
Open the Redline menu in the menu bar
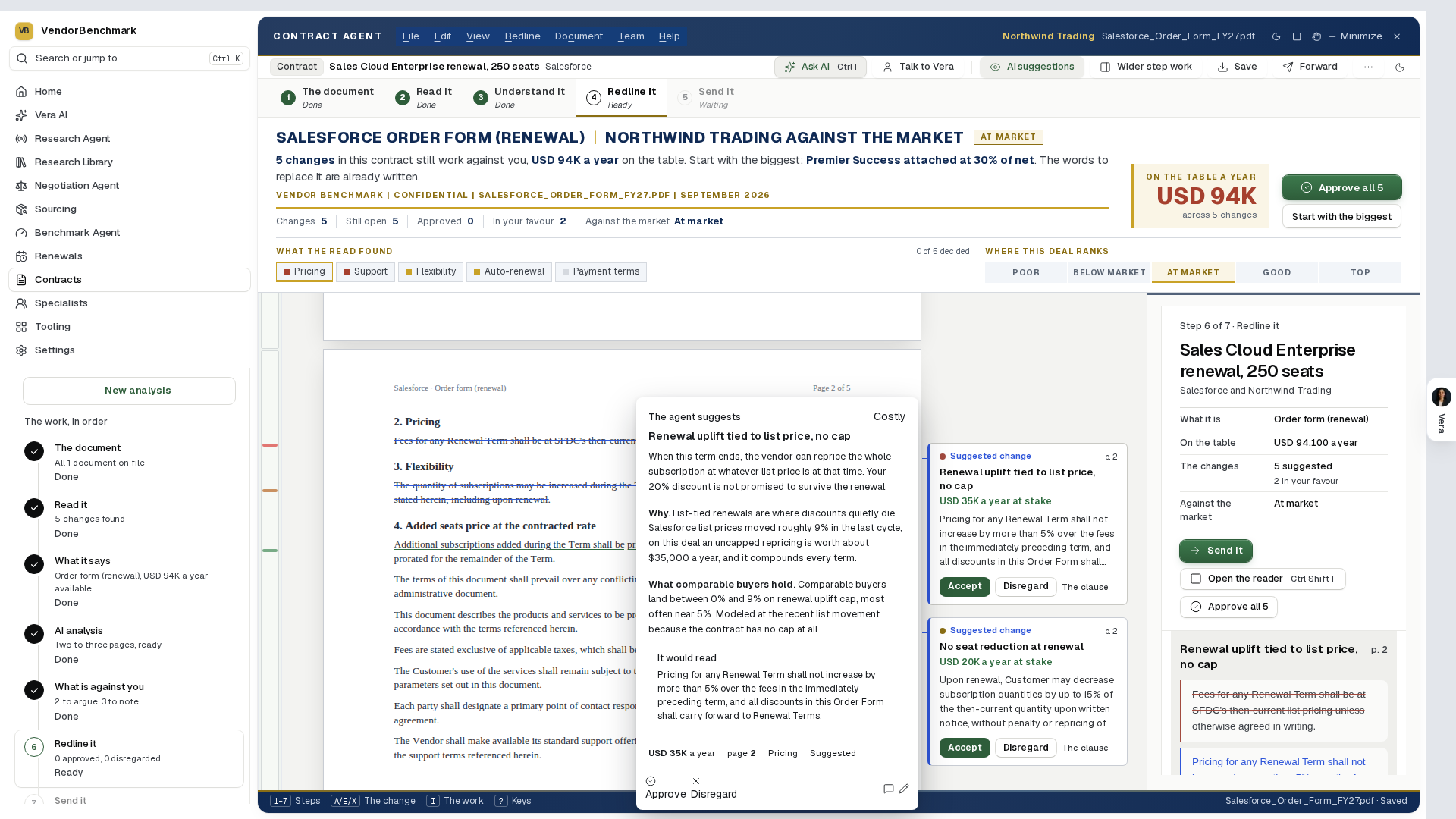point(522,36)
